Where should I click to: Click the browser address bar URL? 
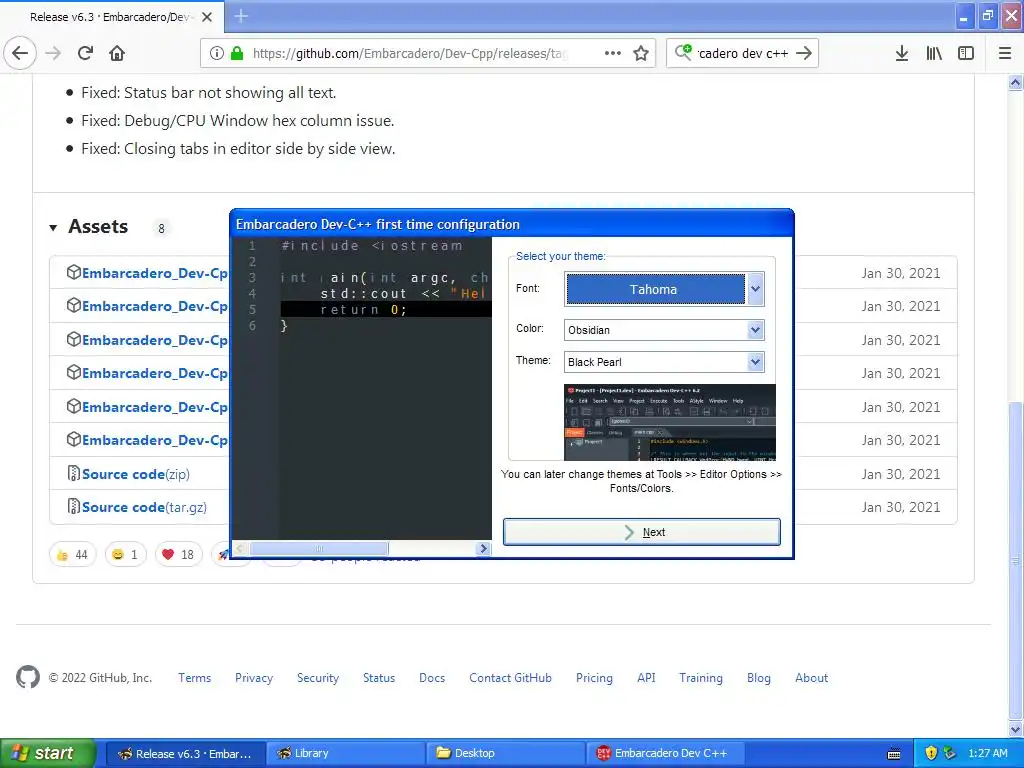(x=409, y=53)
